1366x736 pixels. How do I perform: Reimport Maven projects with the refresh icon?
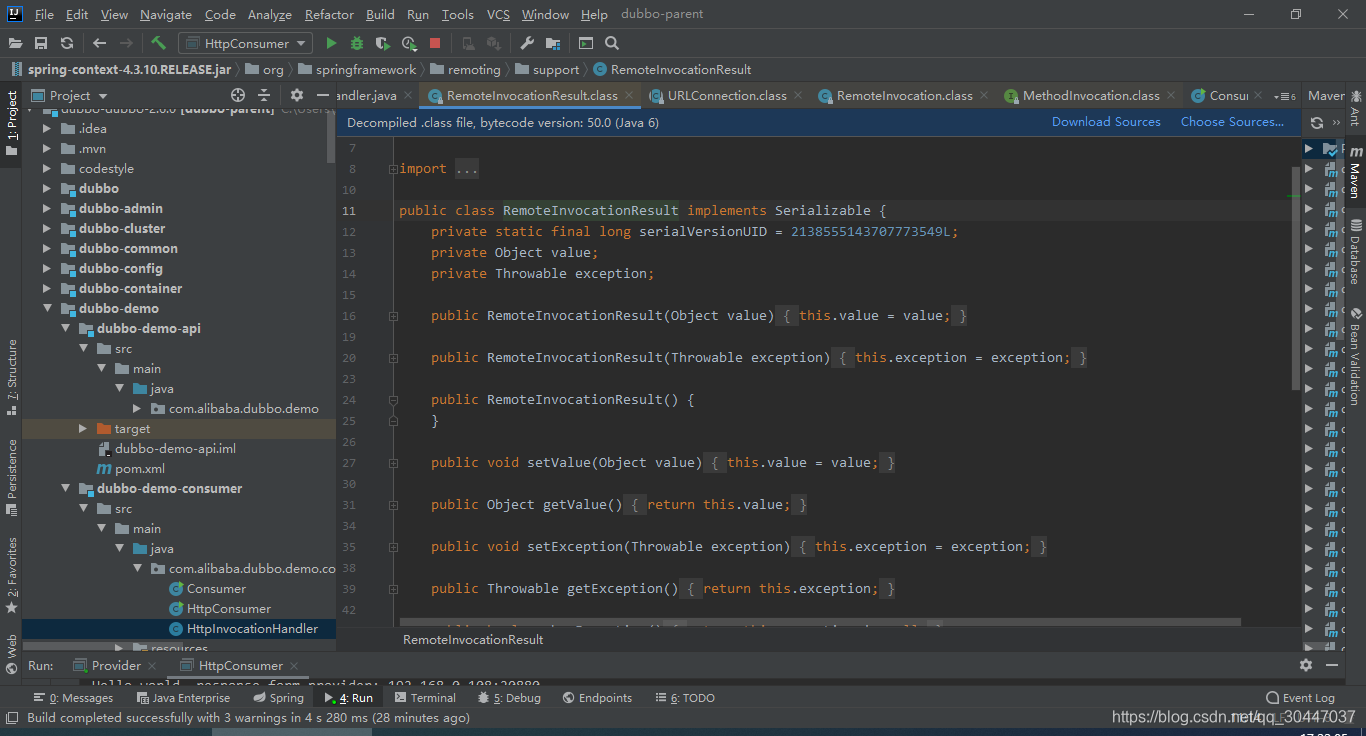pos(1317,122)
